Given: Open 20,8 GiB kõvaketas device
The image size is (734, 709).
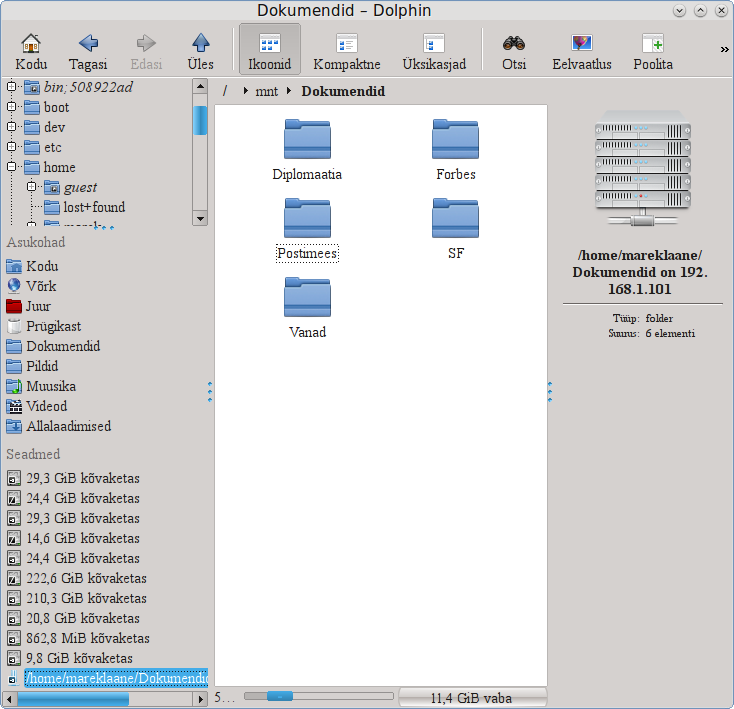Looking at the screenshot, I should [x=73, y=618].
